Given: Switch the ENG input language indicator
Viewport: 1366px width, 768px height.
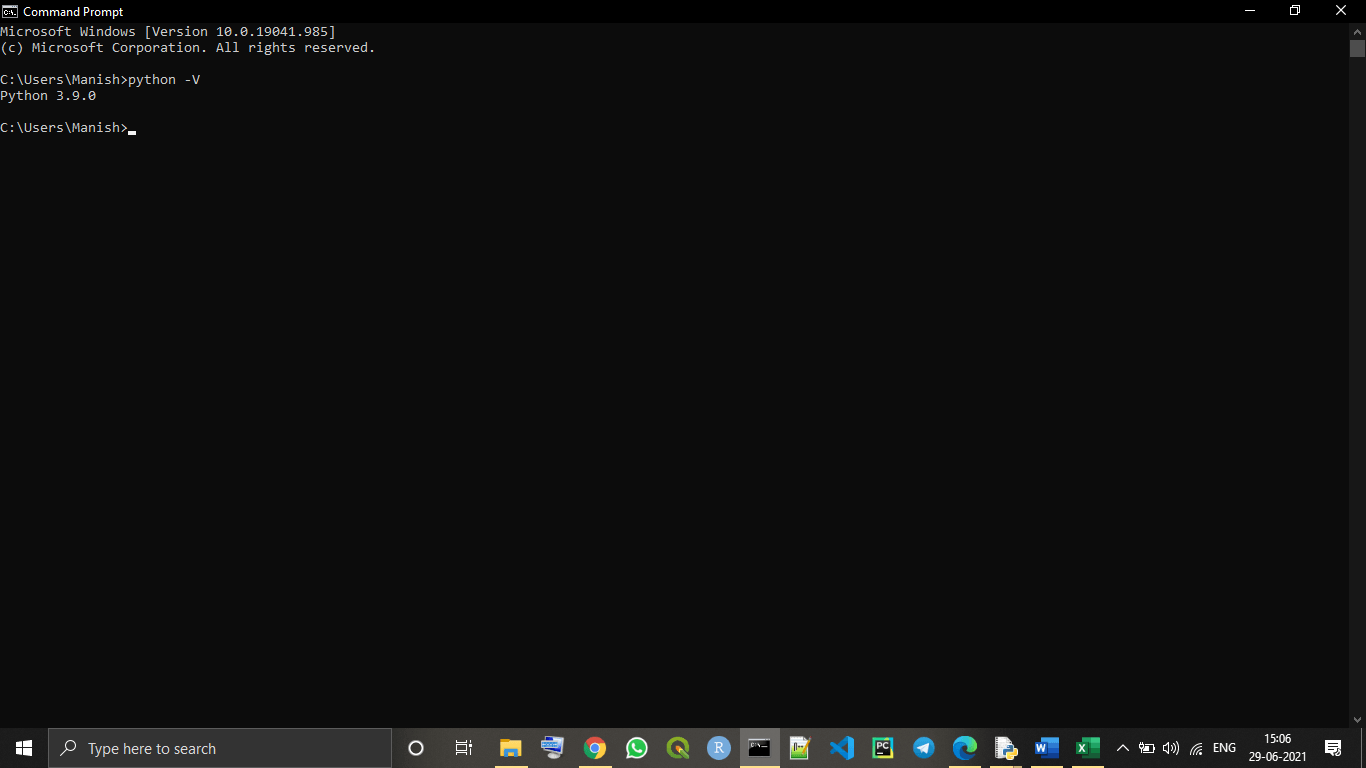Looking at the screenshot, I should [x=1224, y=748].
